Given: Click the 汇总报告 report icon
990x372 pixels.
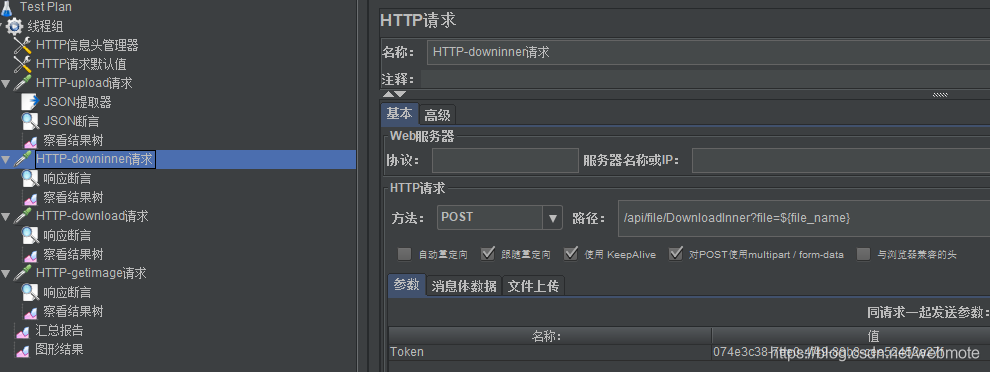Looking at the screenshot, I should coord(23,331).
